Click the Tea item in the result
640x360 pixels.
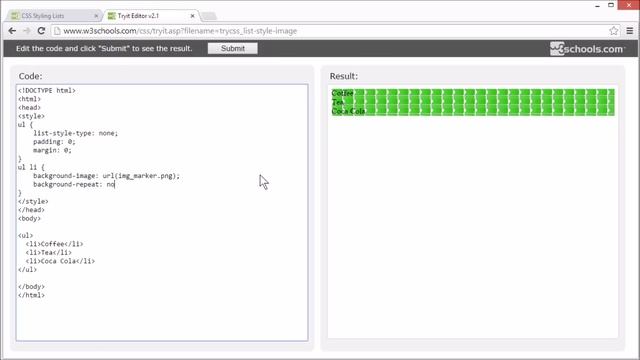tap(337, 102)
